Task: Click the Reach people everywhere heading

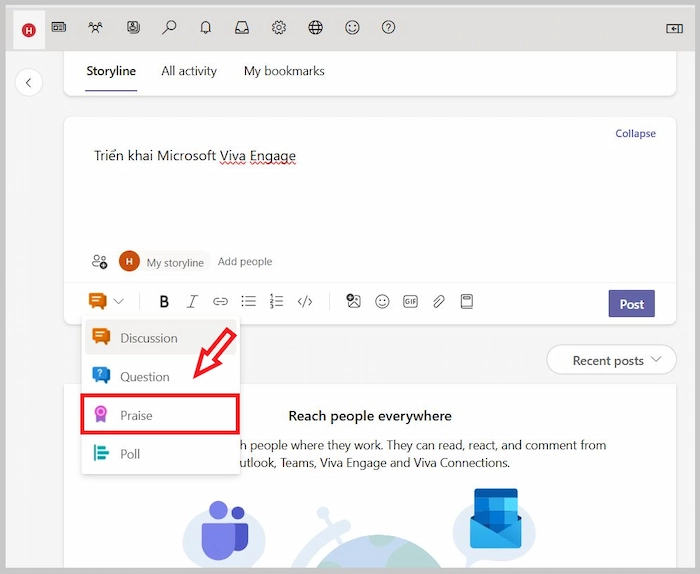Action: (370, 416)
